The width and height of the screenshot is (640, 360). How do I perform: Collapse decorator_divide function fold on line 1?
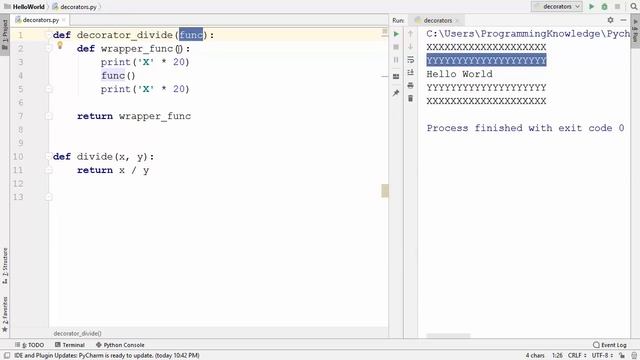pyautogui.click(x=49, y=35)
